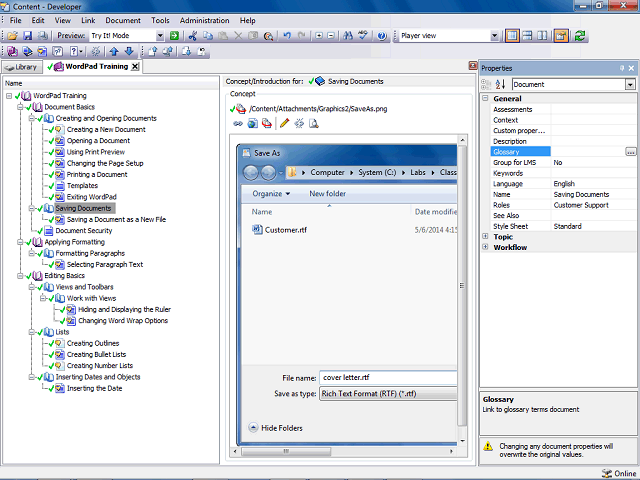Click the Online status indicator
This screenshot has width=640, height=480.
pos(619,473)
